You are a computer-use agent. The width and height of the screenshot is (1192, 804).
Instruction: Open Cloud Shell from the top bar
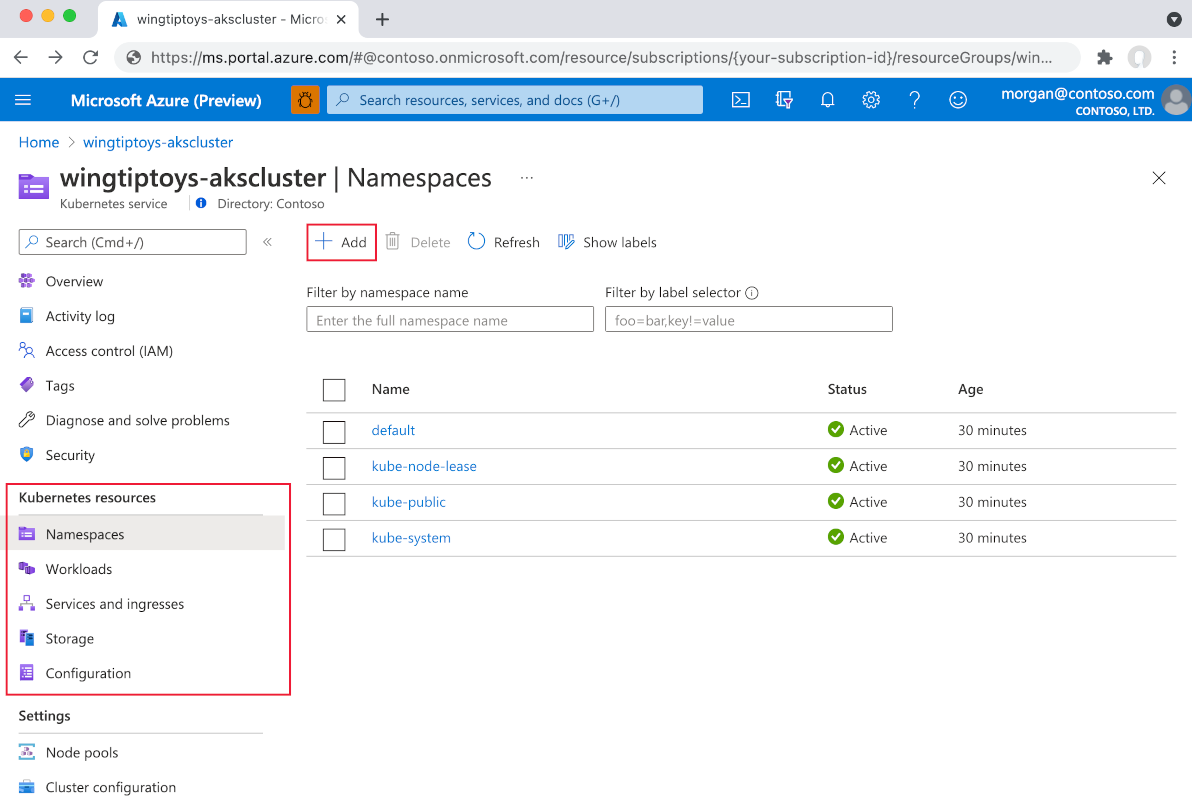pos(740,99)
